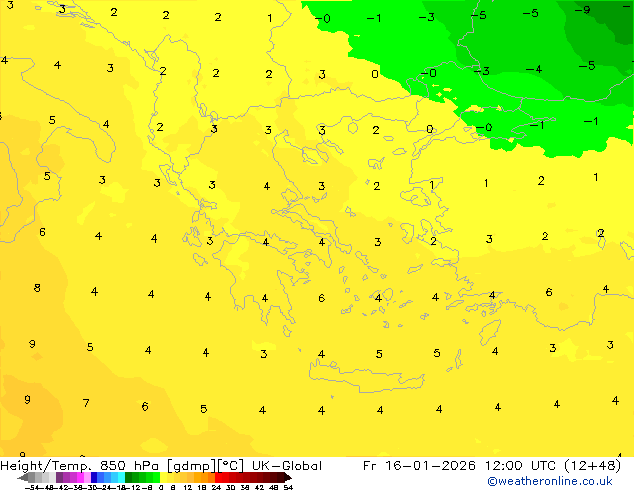
Task: Pick the bright red legend swatch
Action: 219,478
